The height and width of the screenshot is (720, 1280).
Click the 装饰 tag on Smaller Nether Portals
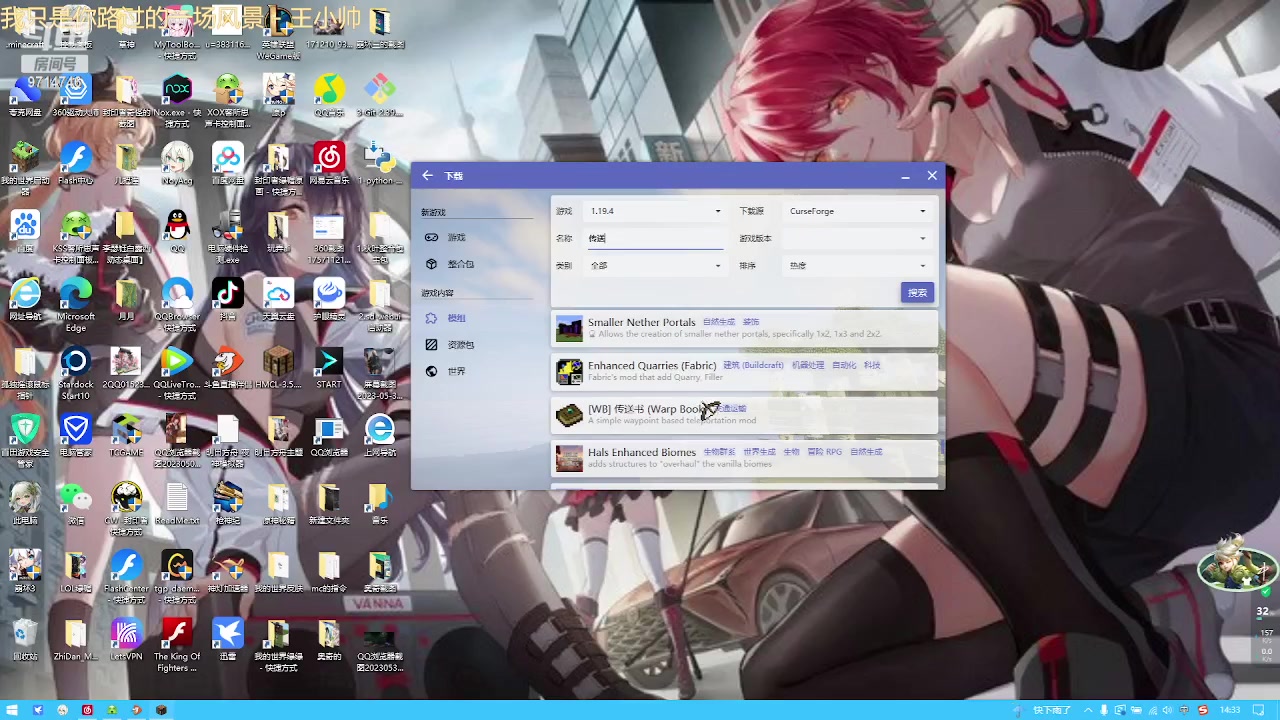coord(750,322)
